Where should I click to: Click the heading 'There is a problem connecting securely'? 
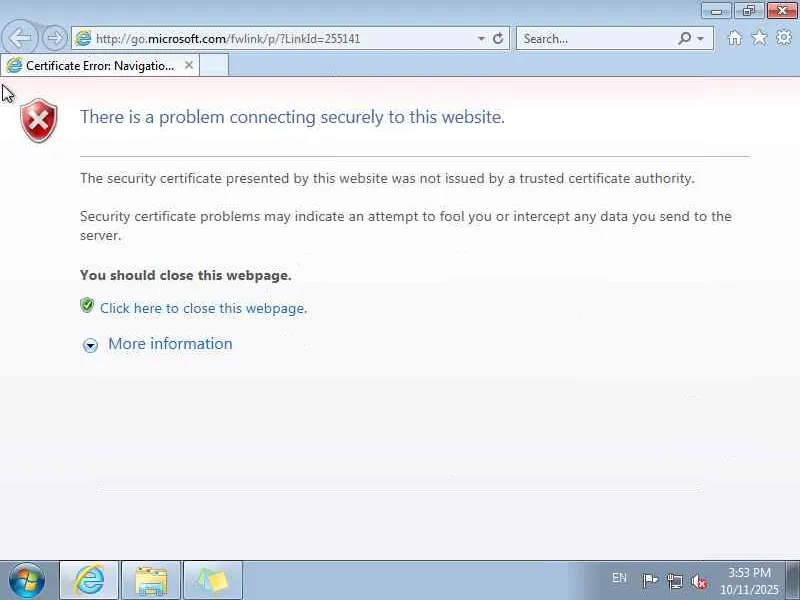pyautogui.click(x=292, y=117)
